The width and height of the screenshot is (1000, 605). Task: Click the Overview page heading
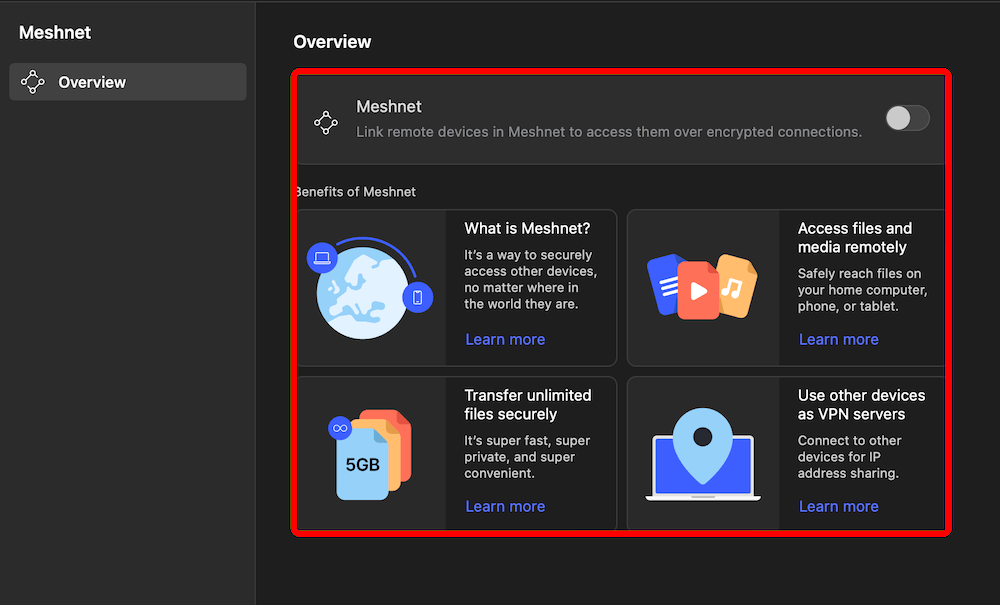(332, 42)
